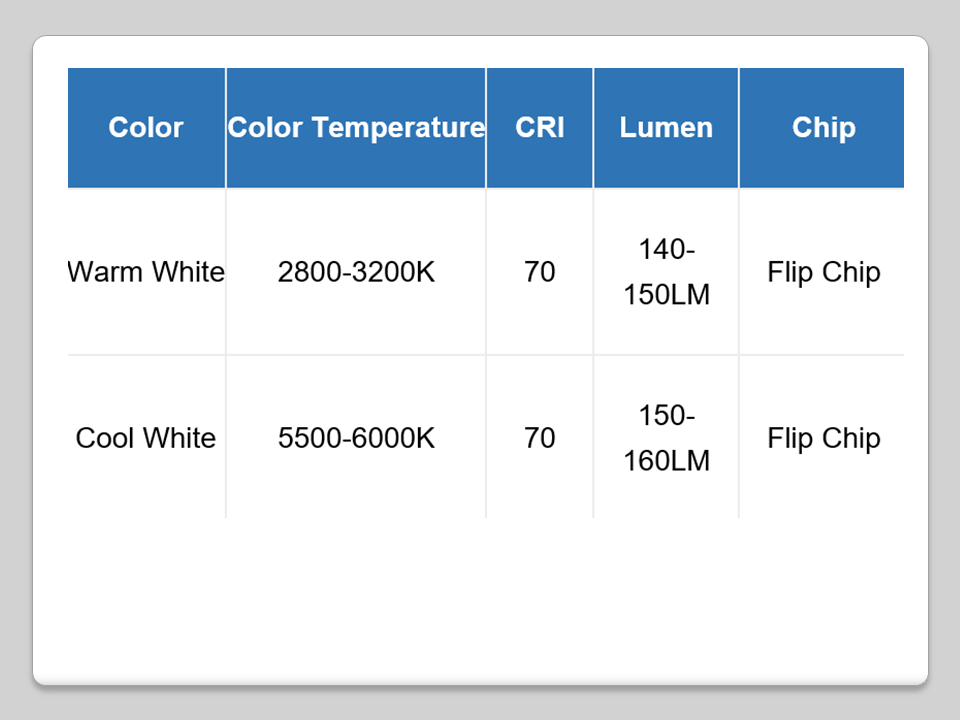Select the Warm White cell
This screenshot has height=720, width=960.
tap(146, 272)
